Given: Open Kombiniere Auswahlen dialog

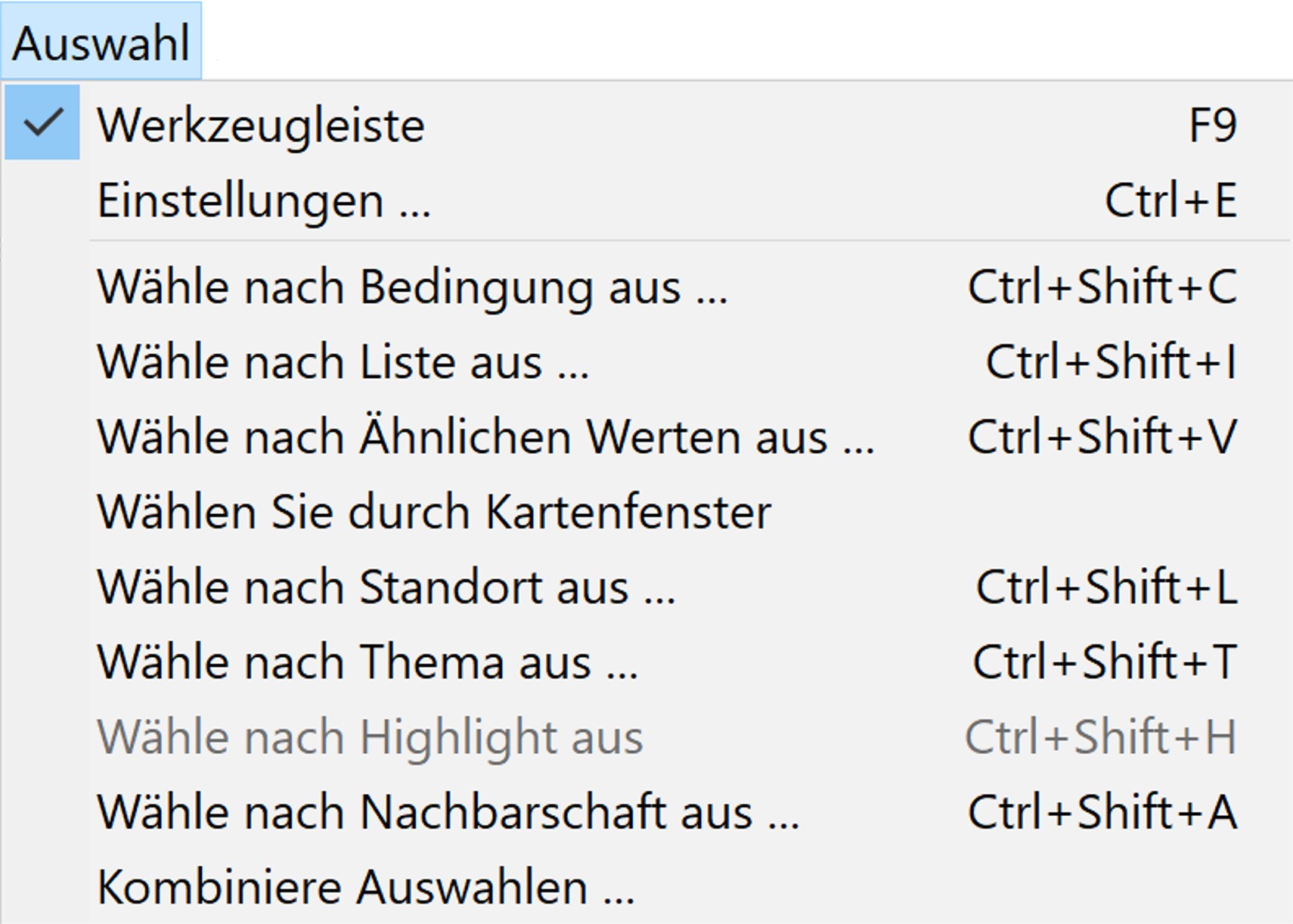Looking at the screenshot, I should coord(366,887).
